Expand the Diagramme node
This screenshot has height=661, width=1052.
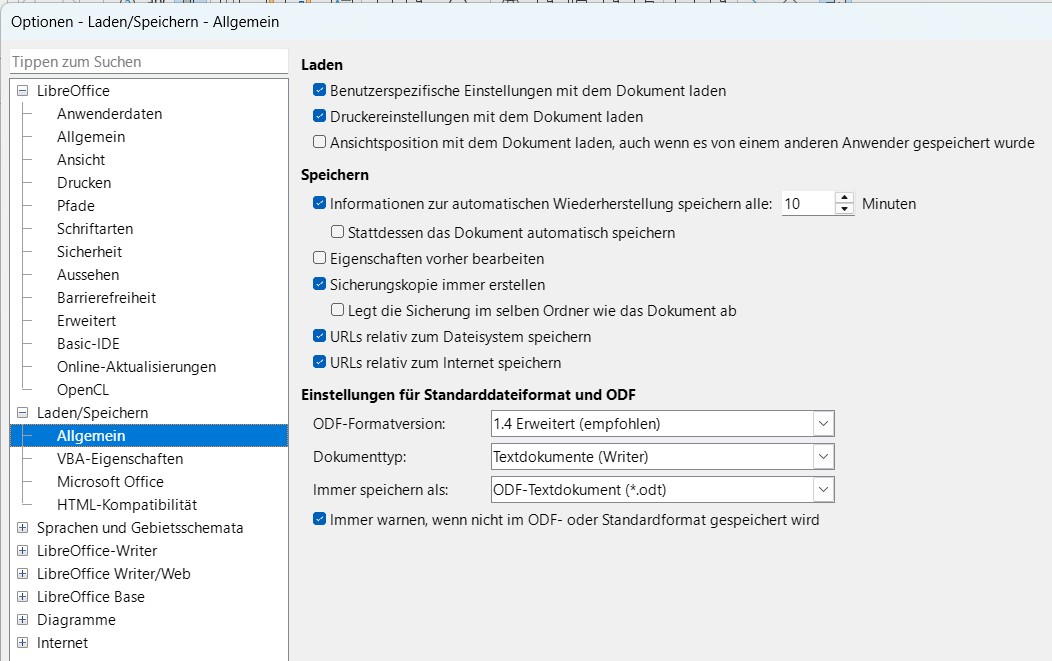tap(22, 619)
